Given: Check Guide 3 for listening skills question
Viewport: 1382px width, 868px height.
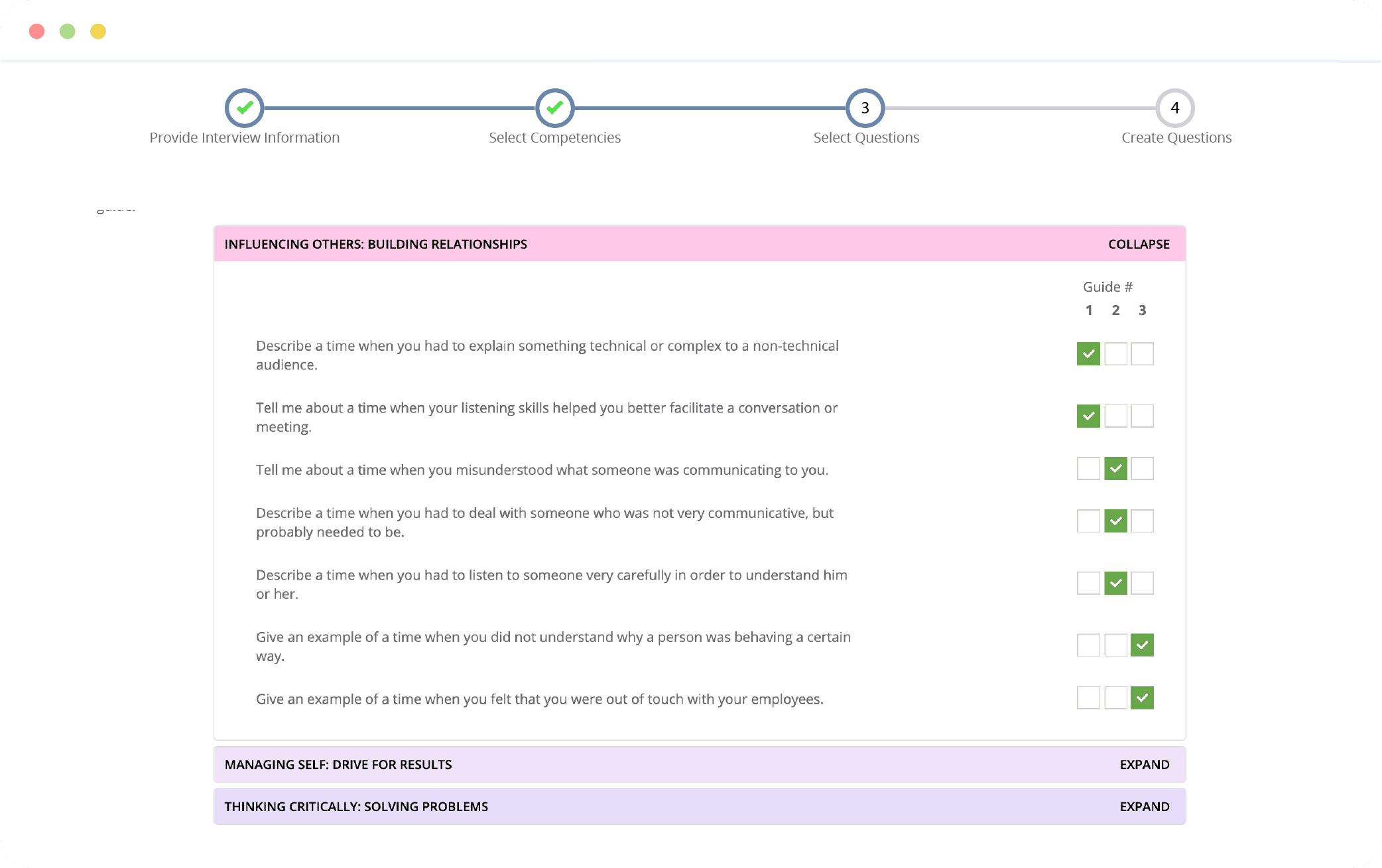Looking at the screenshot, I should (1142, 416).
